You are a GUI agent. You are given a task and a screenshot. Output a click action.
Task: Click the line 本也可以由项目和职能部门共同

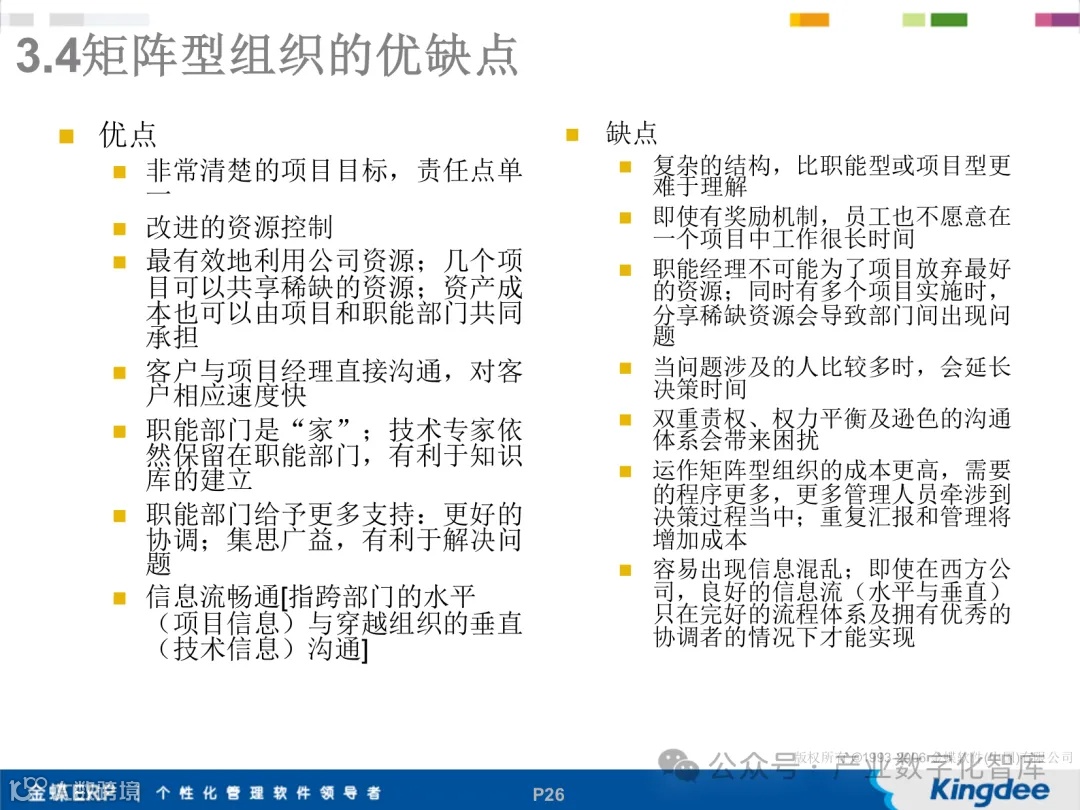coord(334,312)
